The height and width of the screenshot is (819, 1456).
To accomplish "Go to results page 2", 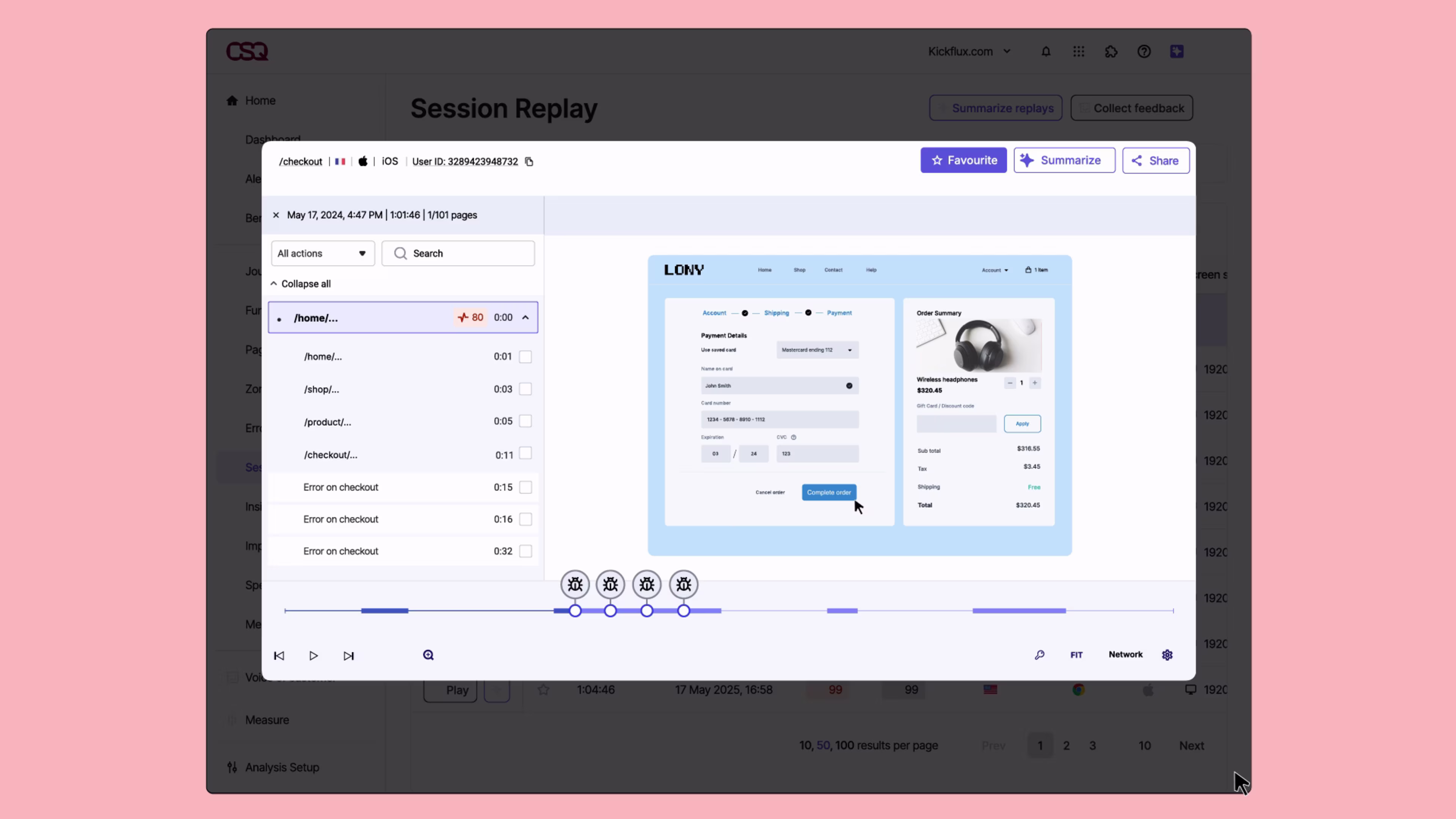I will point(1066,745).
